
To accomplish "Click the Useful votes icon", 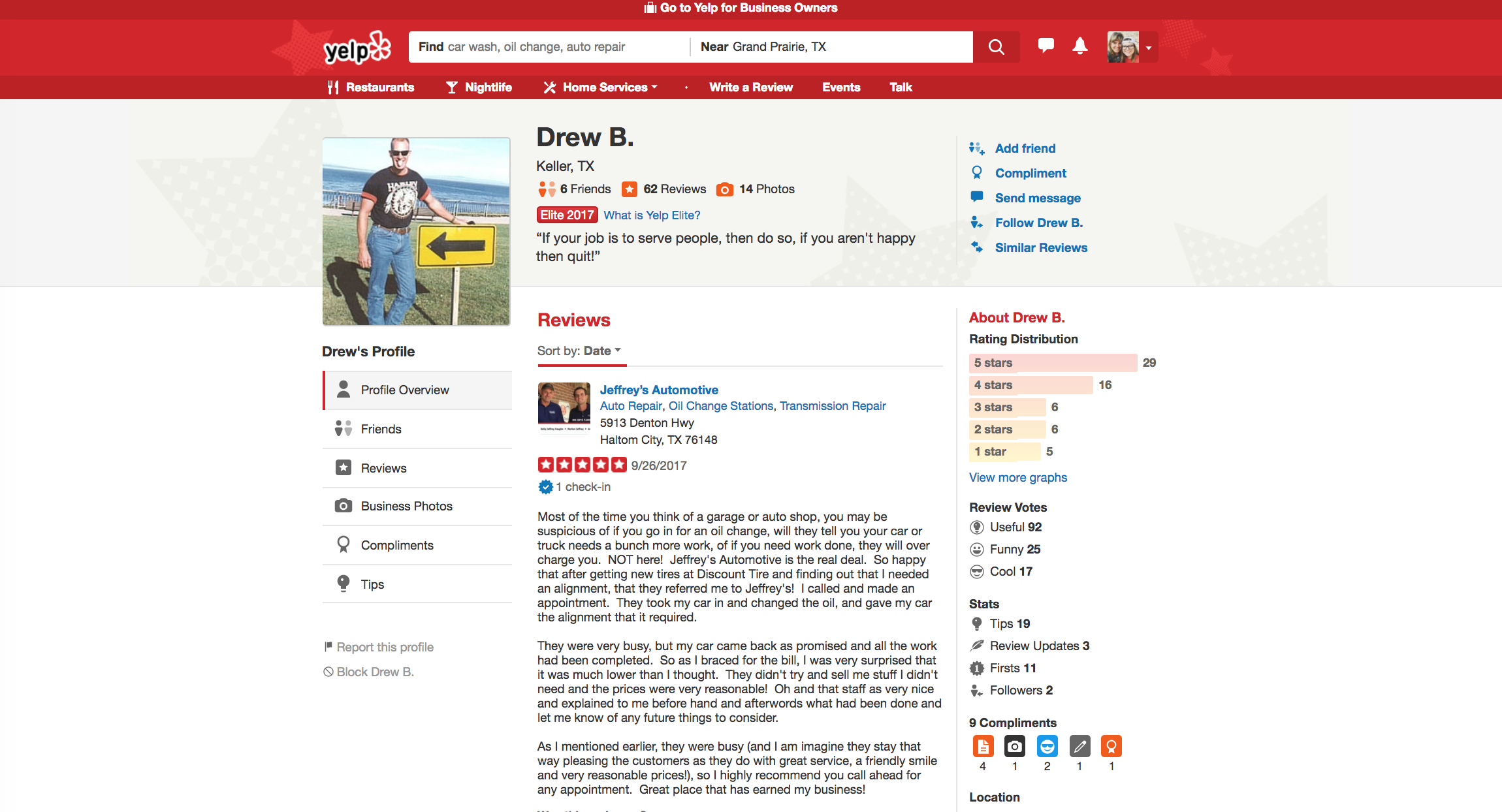I will pos(977,527).
